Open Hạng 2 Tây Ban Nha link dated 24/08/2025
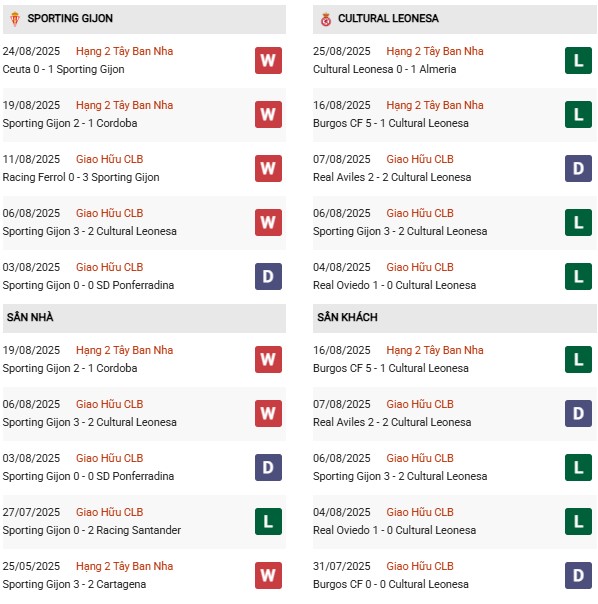Viewport: 598px width, 604px height. 124,51
